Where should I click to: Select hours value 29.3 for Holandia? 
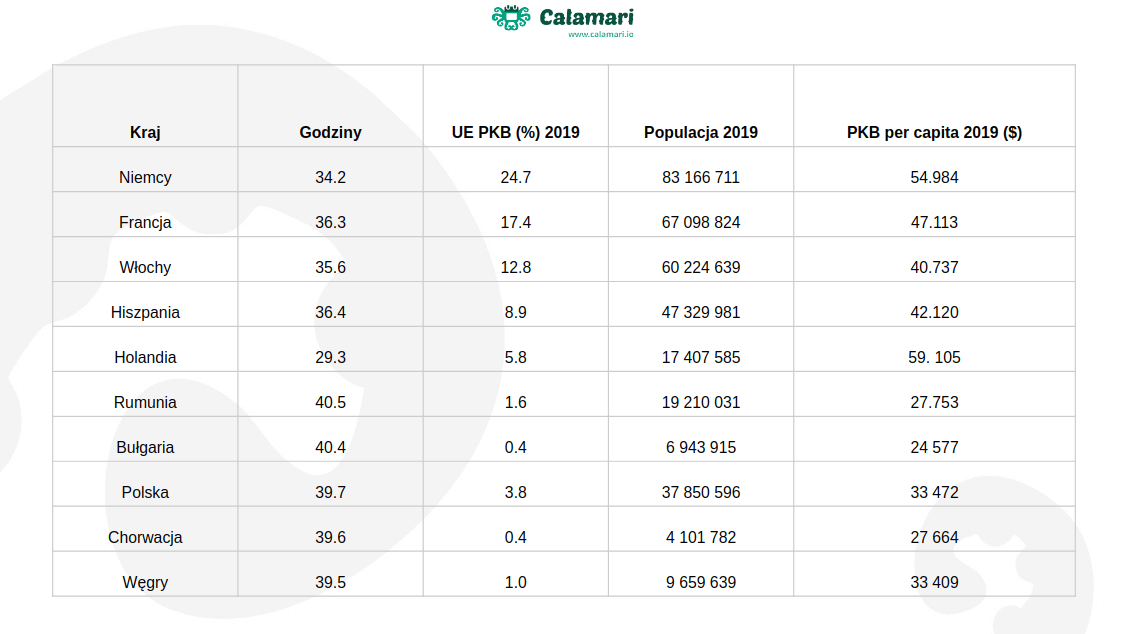(x=330, y=358)
